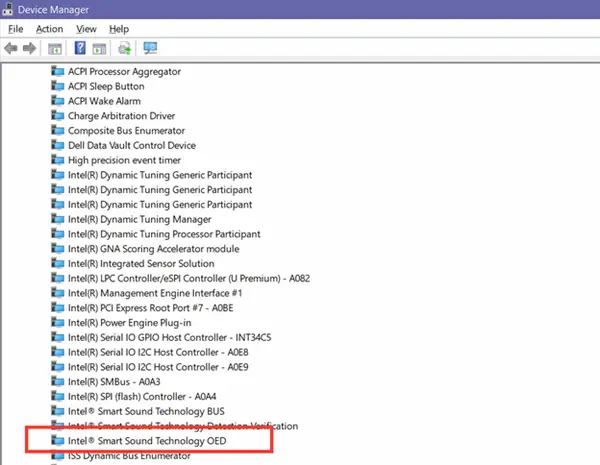Image resolution: width=600 pixels, height=465 pixels.
Task: Click icon beside Intel(R) Integrated Sensor Solution
Action: tap(58, 263)
